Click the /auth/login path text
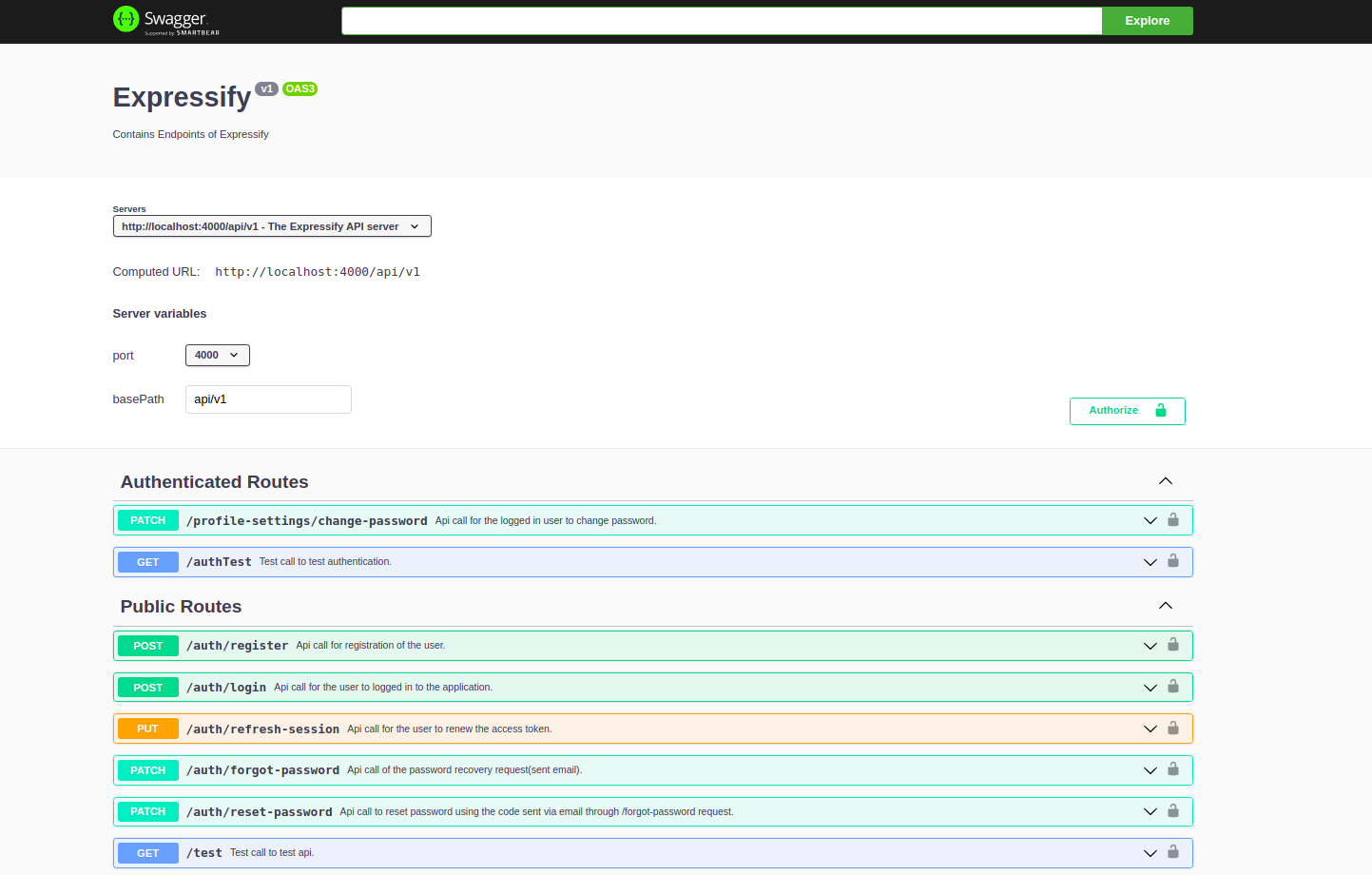Viewport: 1372px width, 875px height. tap(226, 688)
